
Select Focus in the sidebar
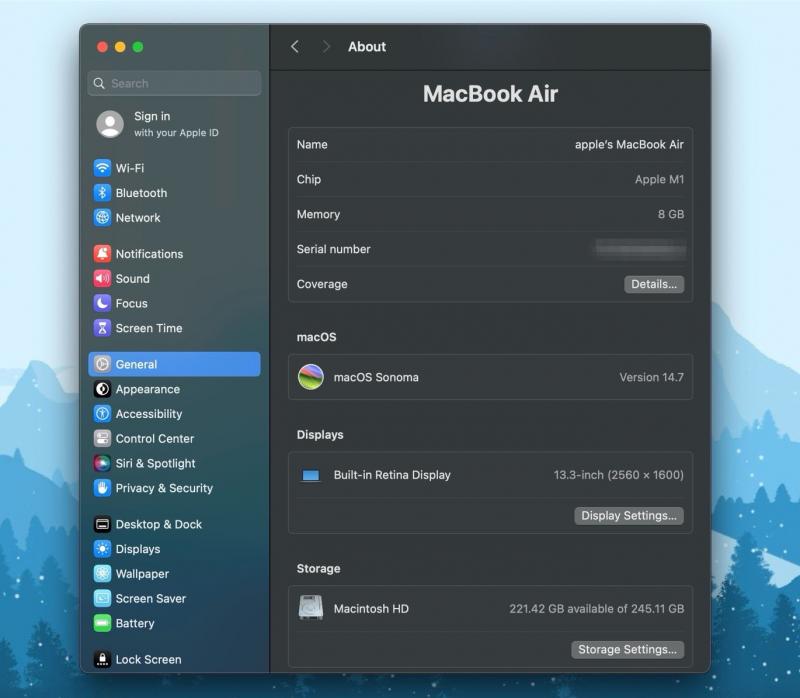coord(132,303)
